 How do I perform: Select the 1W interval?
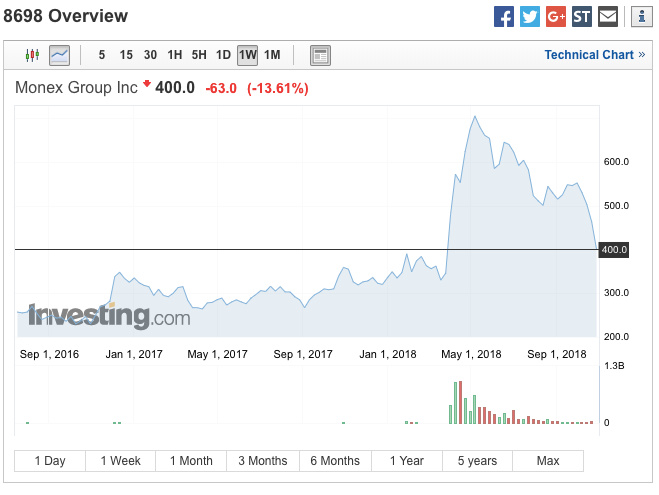[x=248, y=55]
